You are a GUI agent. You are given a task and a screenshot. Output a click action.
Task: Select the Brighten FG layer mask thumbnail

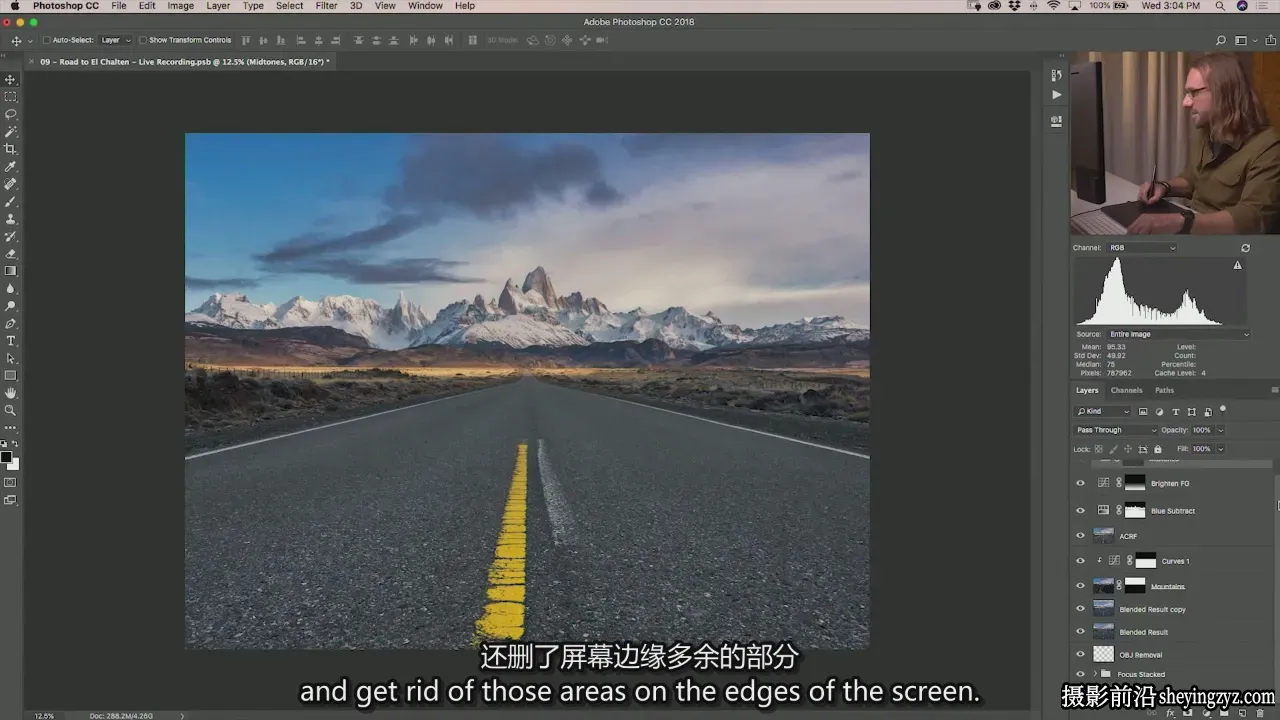click(1134, 482)
